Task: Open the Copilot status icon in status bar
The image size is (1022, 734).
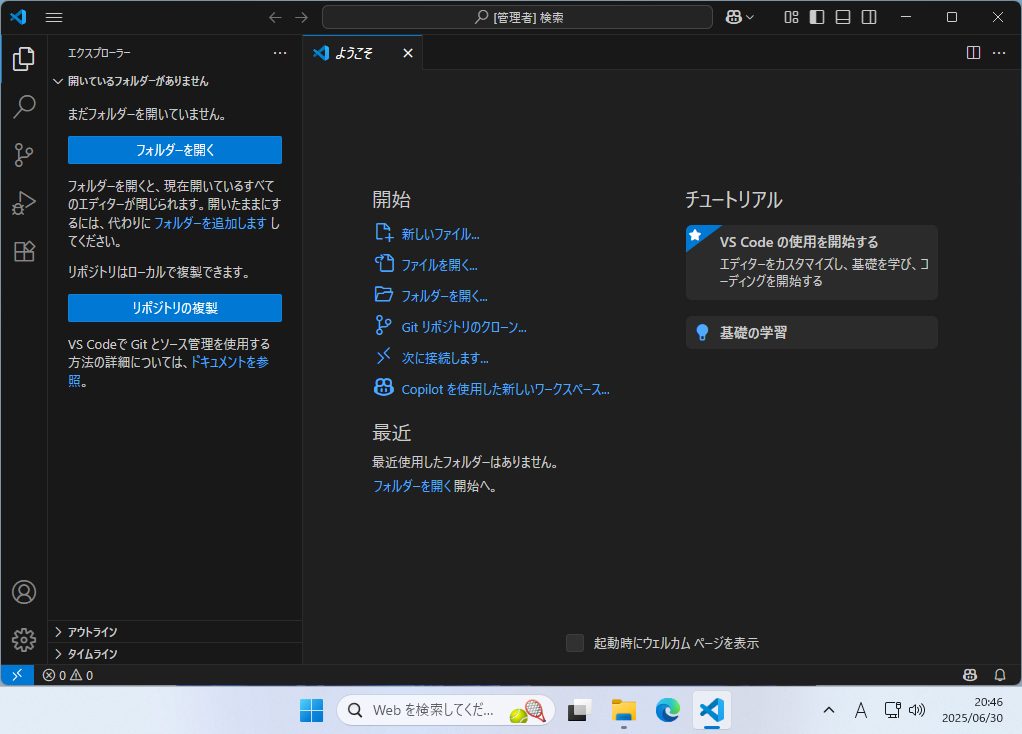Action: click(970, 675)
